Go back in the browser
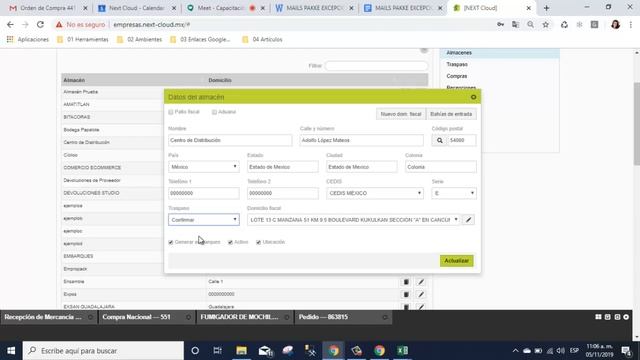The height and width of the screenshot is (360, 640). tap(10, 24)
